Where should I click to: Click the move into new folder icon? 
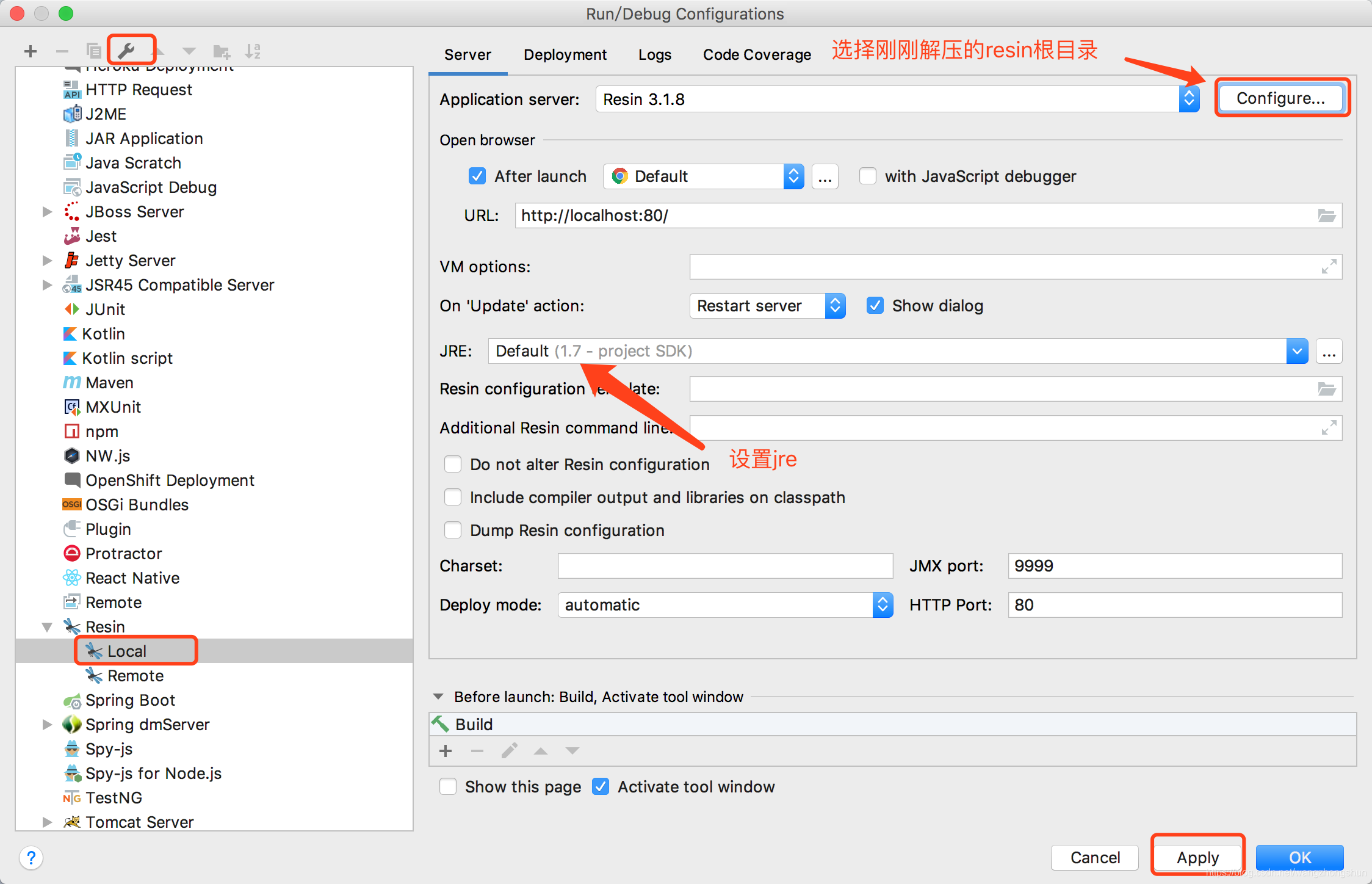coord(221,51)
